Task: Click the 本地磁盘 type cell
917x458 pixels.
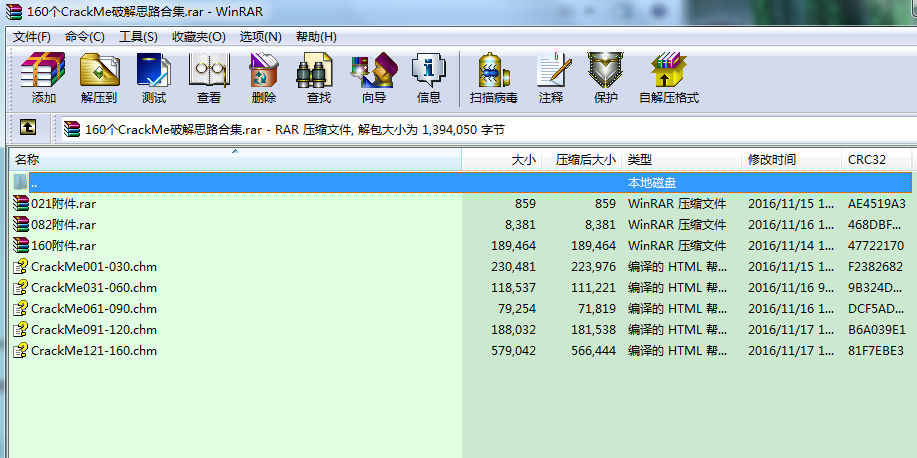Action: click(652, 182)
